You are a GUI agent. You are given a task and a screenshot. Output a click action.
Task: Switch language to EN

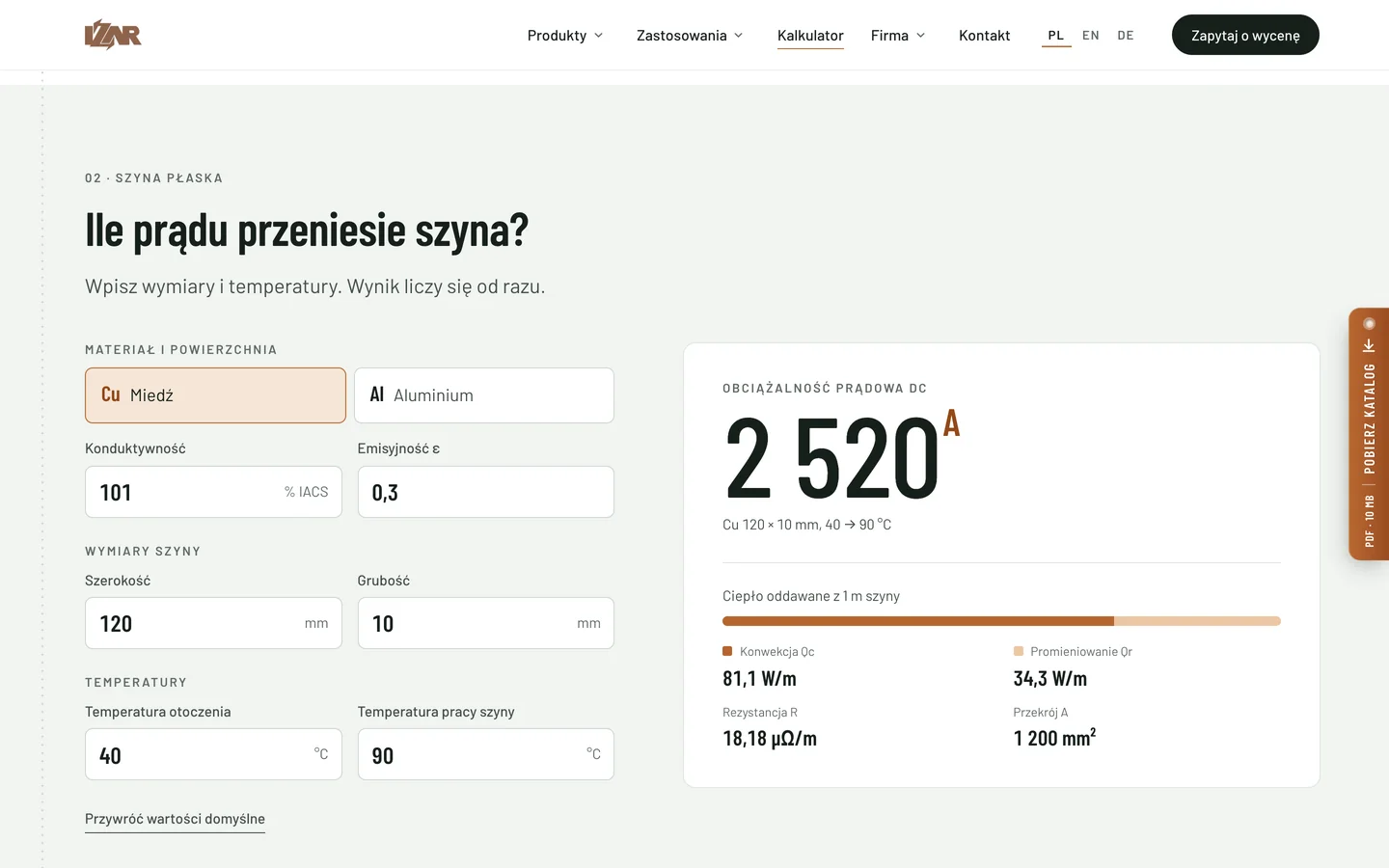1091,36
